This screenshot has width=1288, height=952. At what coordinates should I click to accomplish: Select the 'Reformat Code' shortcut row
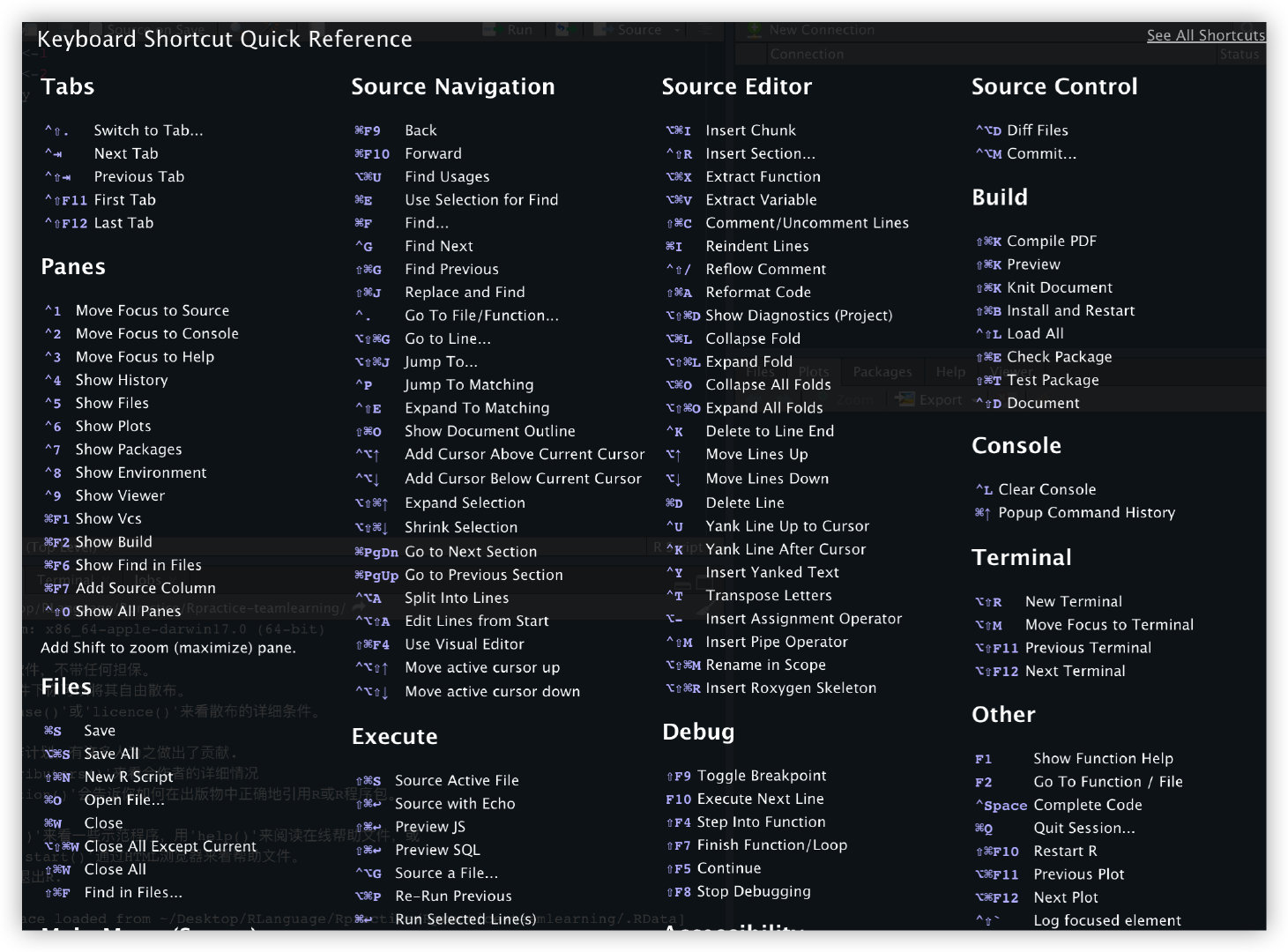pos(738,293)
